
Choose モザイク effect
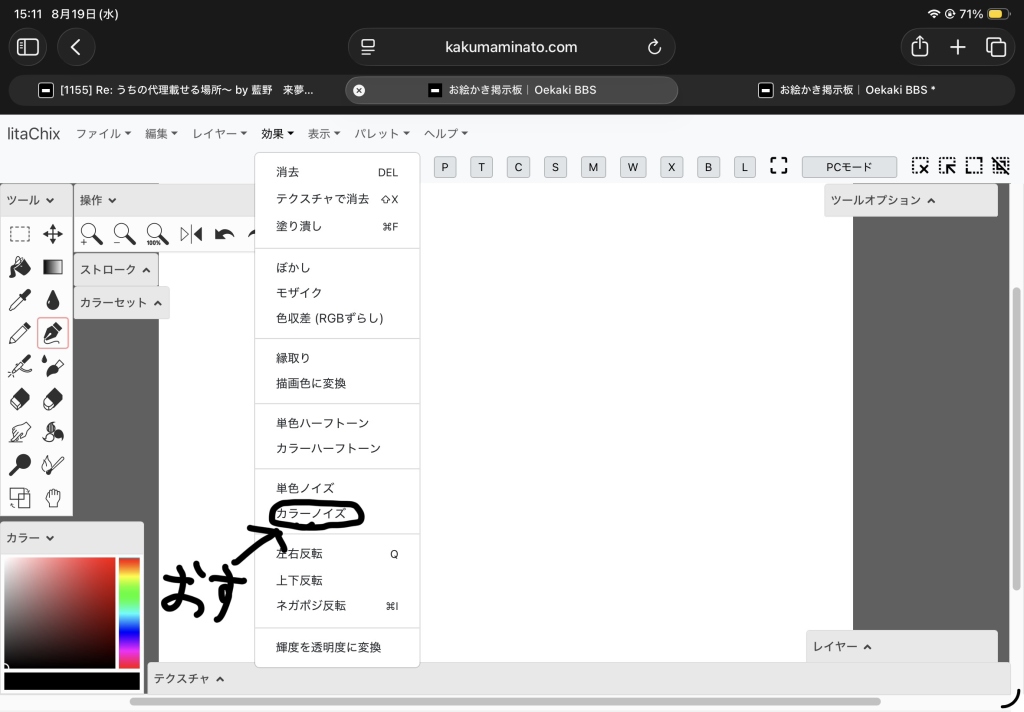tap(337, 293)
